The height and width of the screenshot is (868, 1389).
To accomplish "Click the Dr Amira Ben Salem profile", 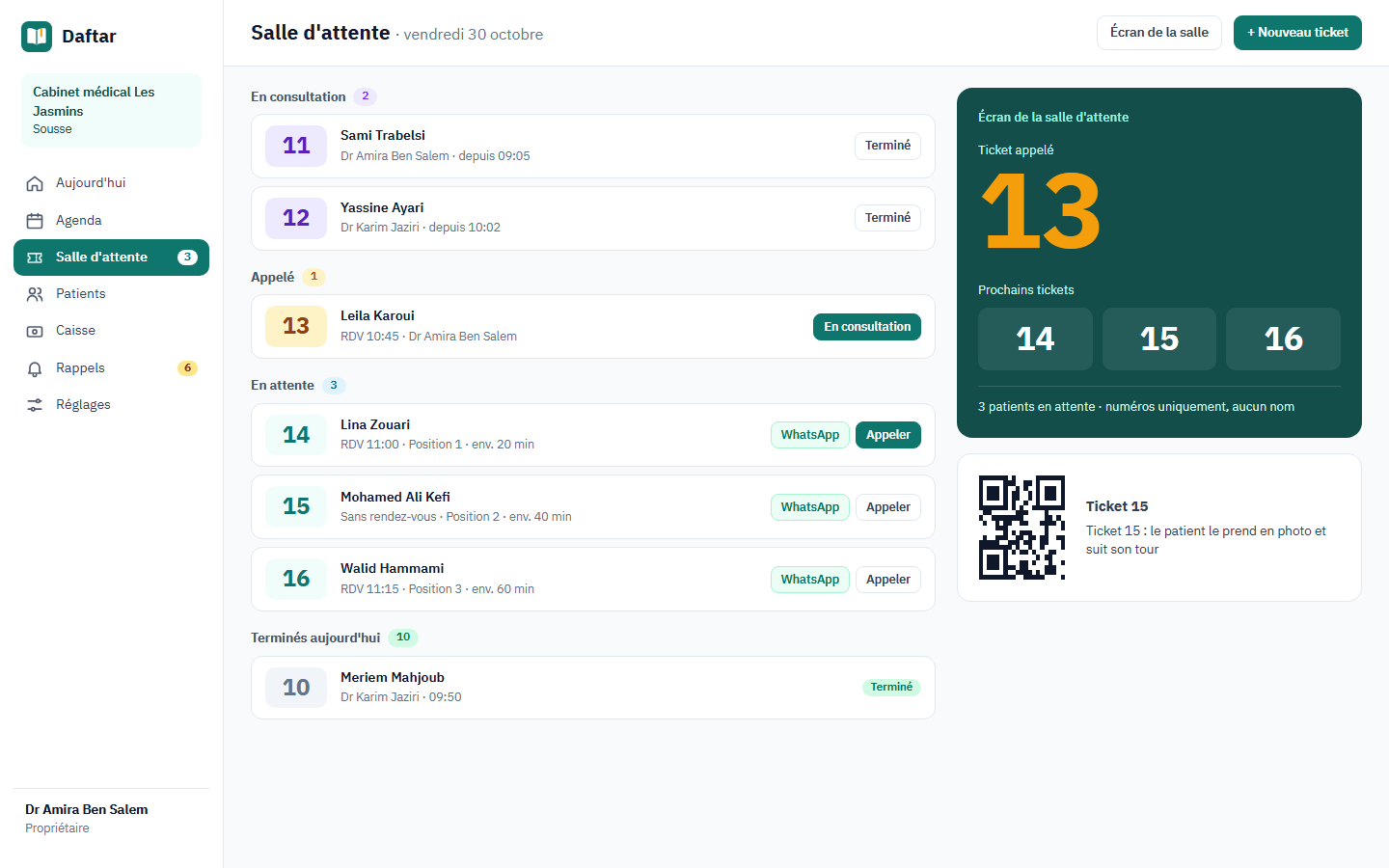I will tap(111, 818).
